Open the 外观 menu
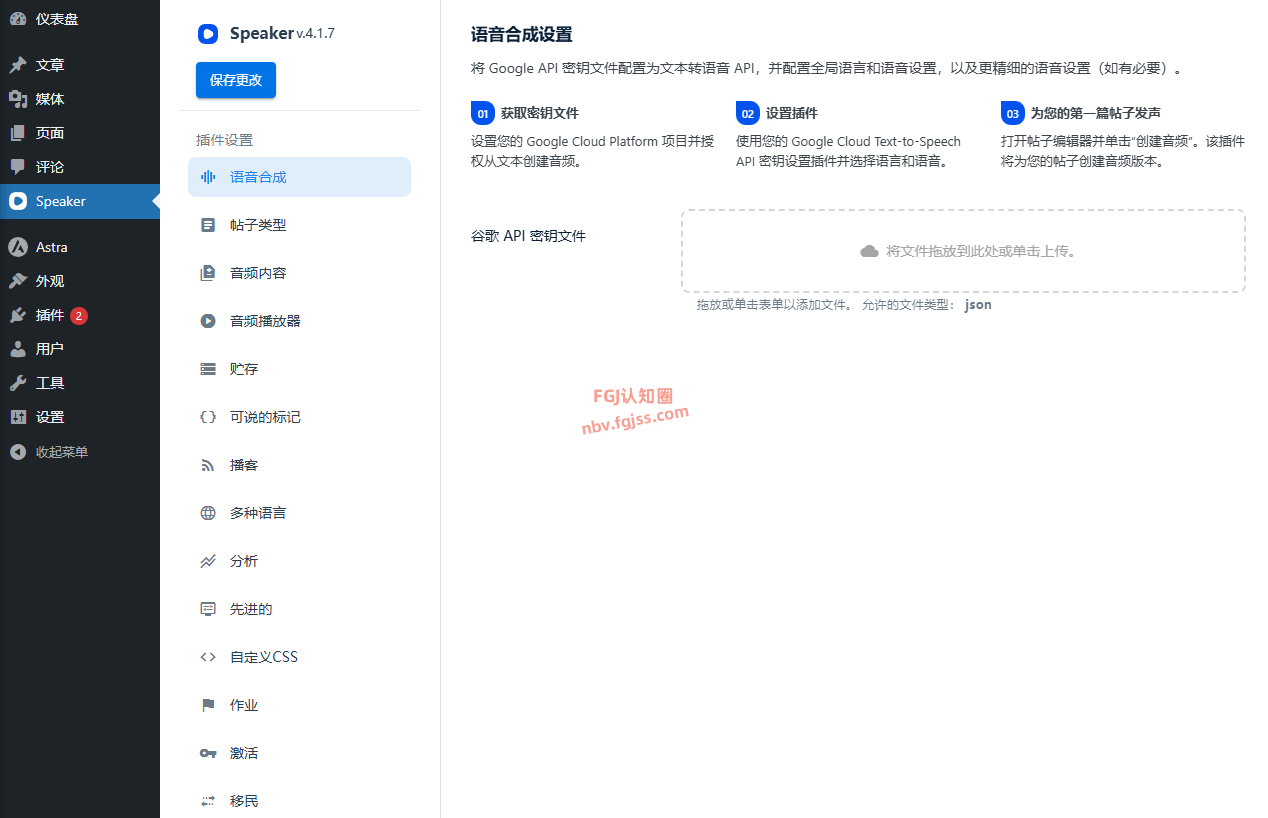Viewport: 1268px width, 818px height. coord(80,281)
